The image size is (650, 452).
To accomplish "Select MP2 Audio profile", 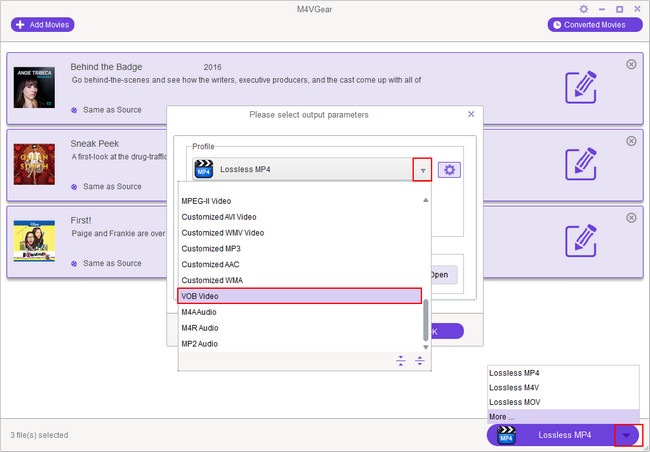I will (x=300, y=343).
